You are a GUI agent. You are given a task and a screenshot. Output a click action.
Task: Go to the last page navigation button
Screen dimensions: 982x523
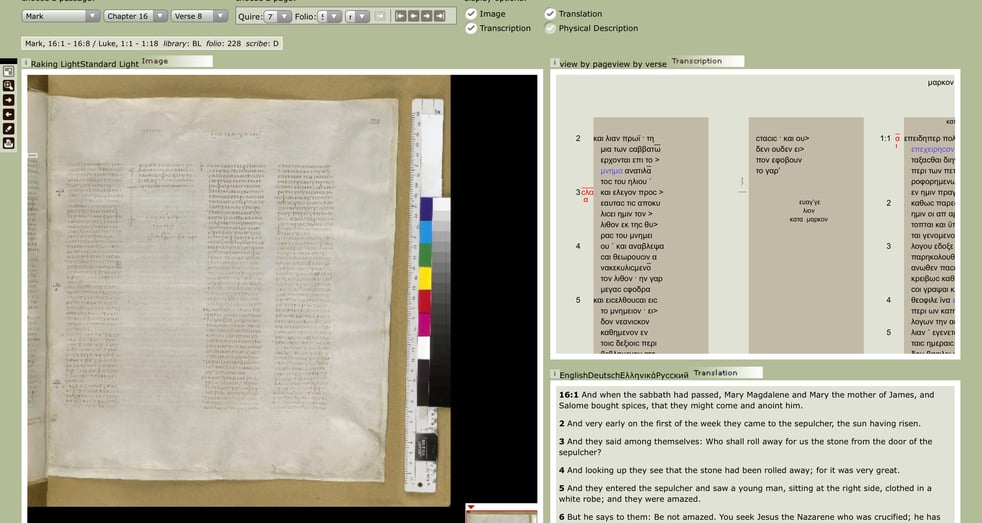click(x=439, y=16)
